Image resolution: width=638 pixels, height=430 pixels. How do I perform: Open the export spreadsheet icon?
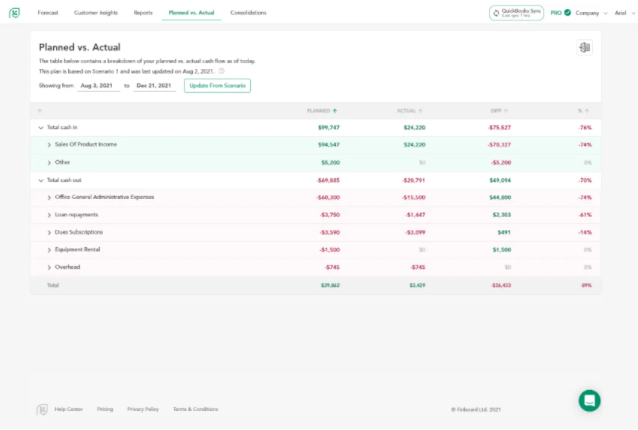(585, 48)
